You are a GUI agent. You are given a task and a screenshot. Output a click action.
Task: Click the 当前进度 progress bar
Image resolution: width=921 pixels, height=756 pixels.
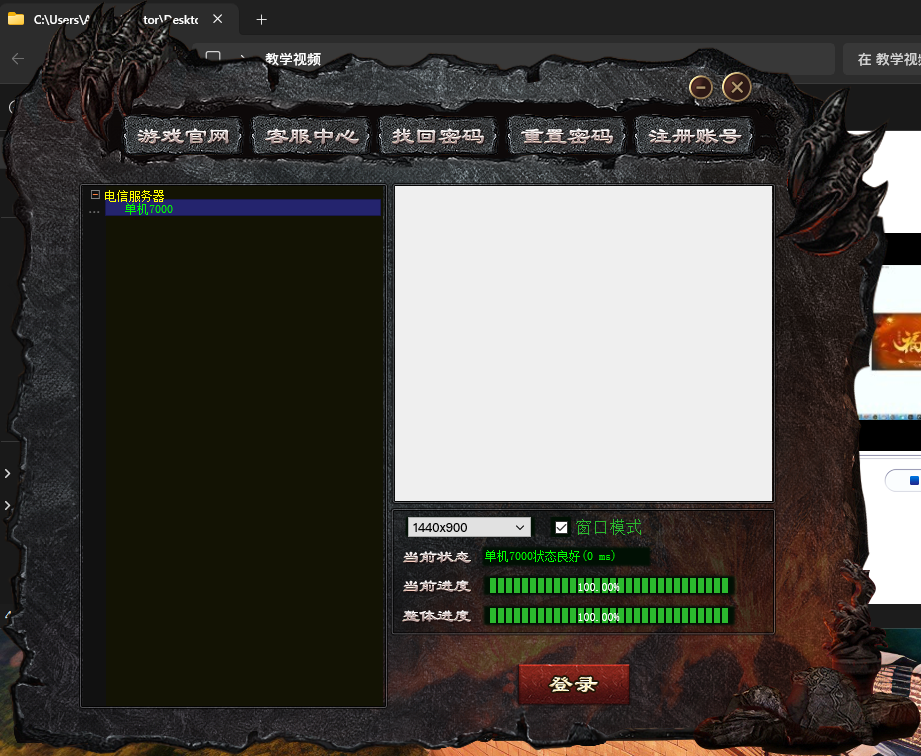point(608,586)
